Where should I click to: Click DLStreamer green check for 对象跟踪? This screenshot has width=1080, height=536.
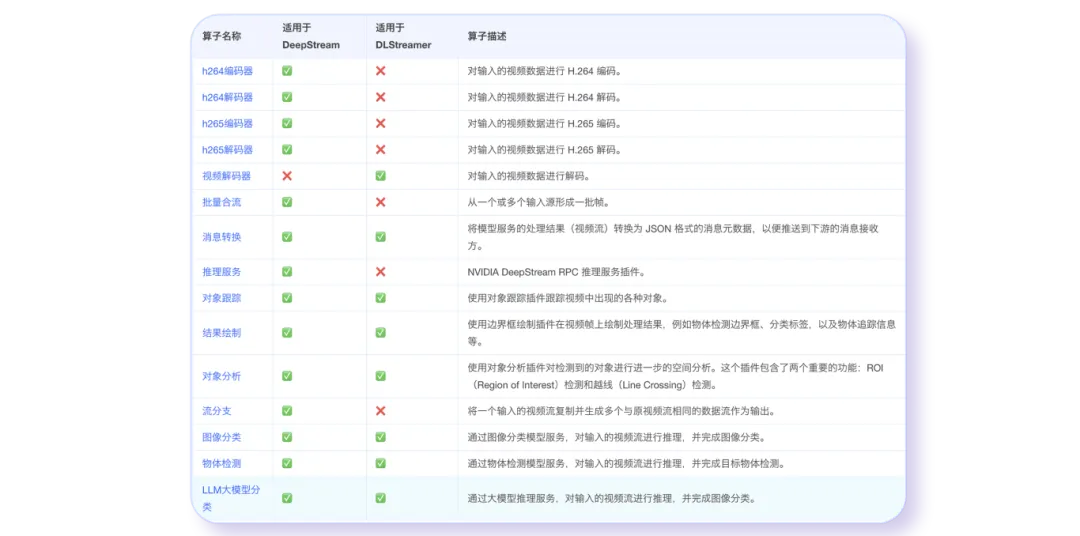point(380,298)
